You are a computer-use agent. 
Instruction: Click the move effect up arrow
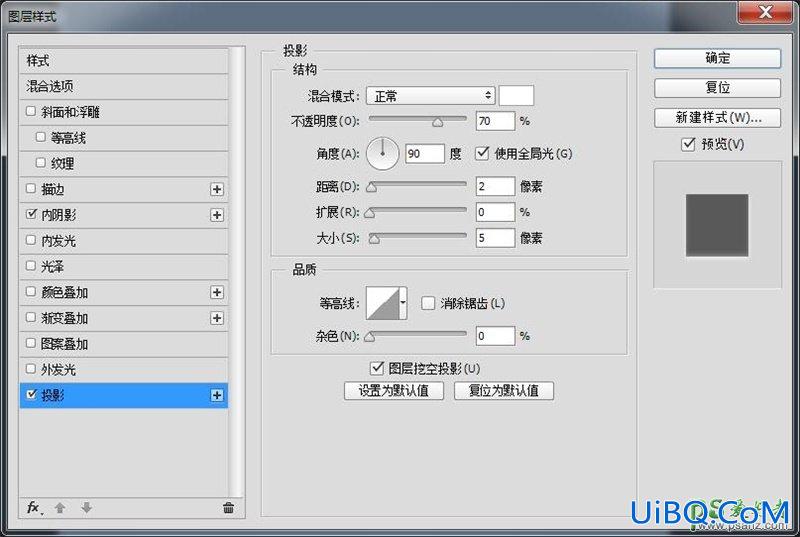[x=60, y=508]
